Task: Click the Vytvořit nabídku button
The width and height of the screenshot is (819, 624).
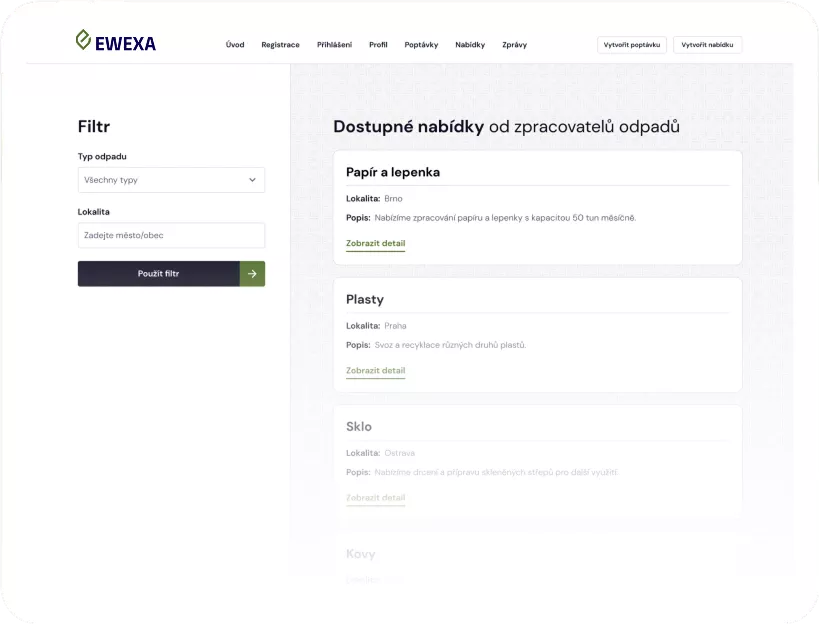Action: 707,45
